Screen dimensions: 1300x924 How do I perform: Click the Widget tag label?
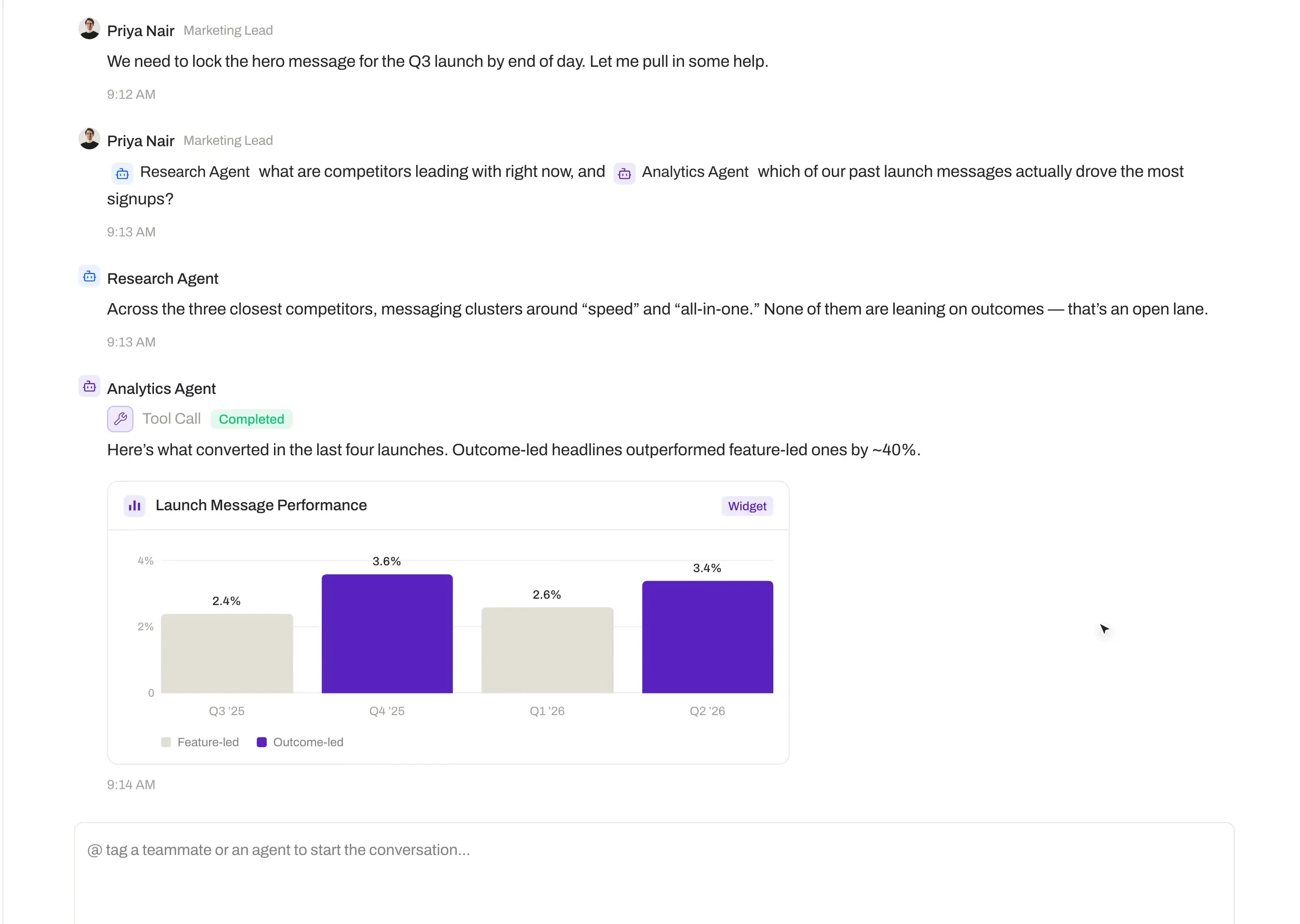pos(747,506)
